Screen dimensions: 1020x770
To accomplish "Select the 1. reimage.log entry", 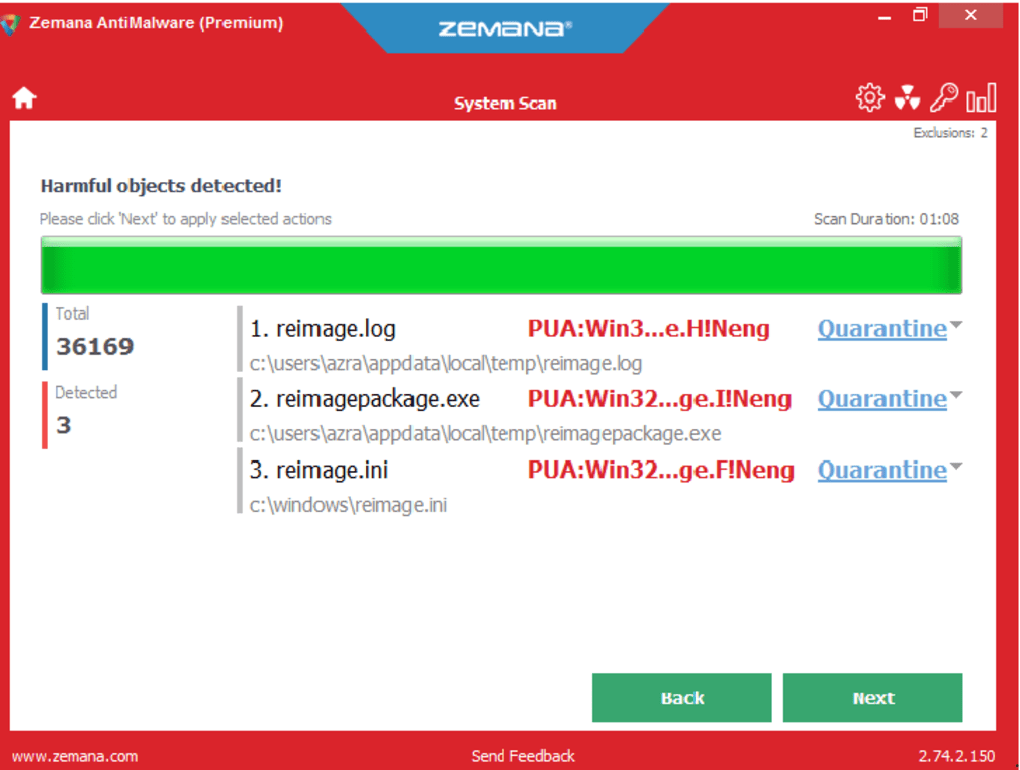I will (323, 329).
